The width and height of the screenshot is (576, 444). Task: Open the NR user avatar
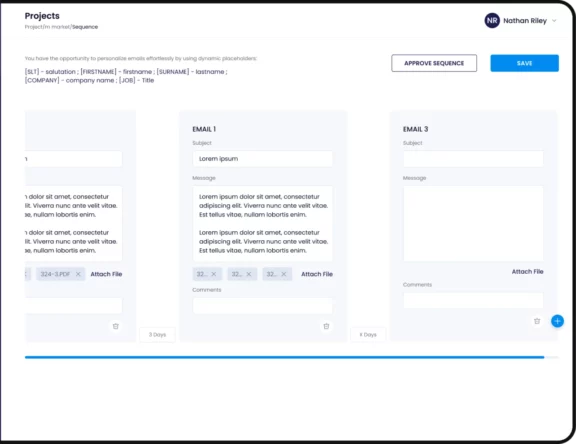coord(492,21)
